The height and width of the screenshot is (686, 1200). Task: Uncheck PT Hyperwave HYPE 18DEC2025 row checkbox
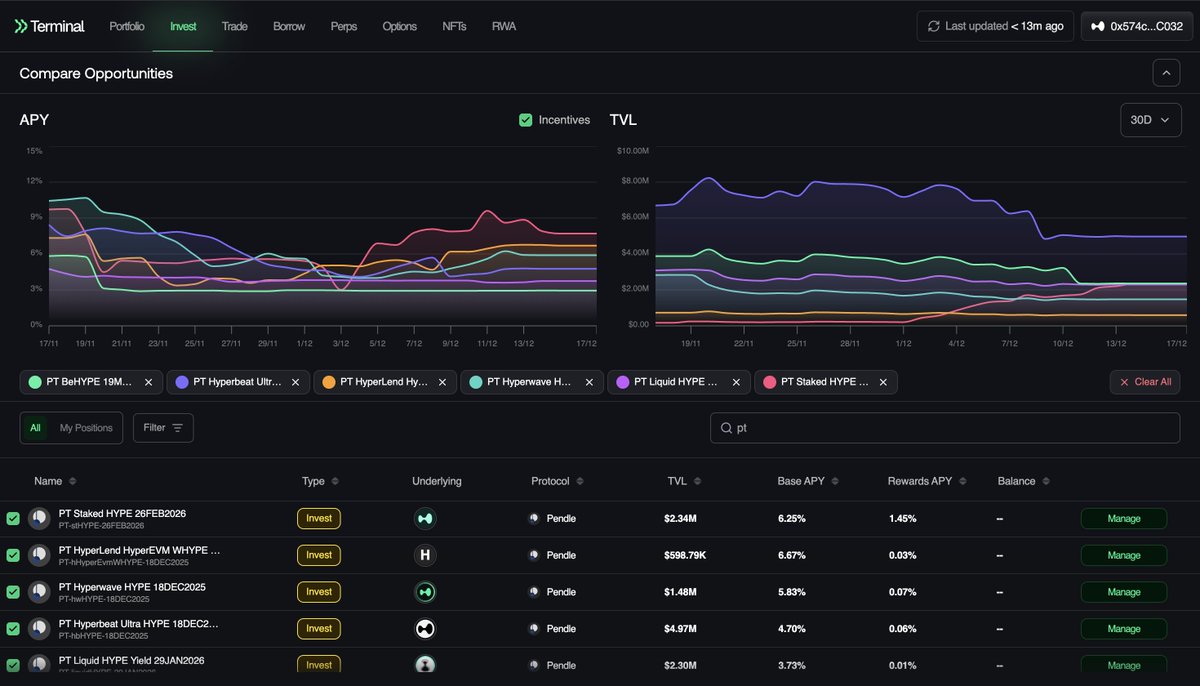pyautogui.click(x=13, y=592)
